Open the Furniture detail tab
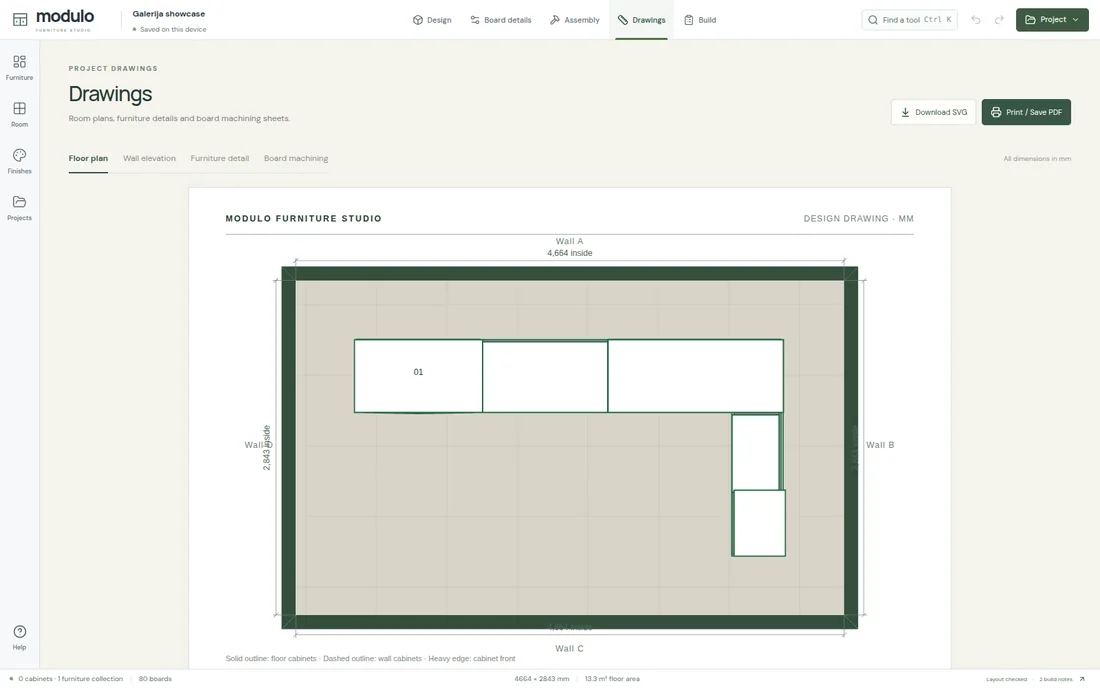The width and height of the screenshot is (1100, 688). pyautogui.click(x=220, y=158)
